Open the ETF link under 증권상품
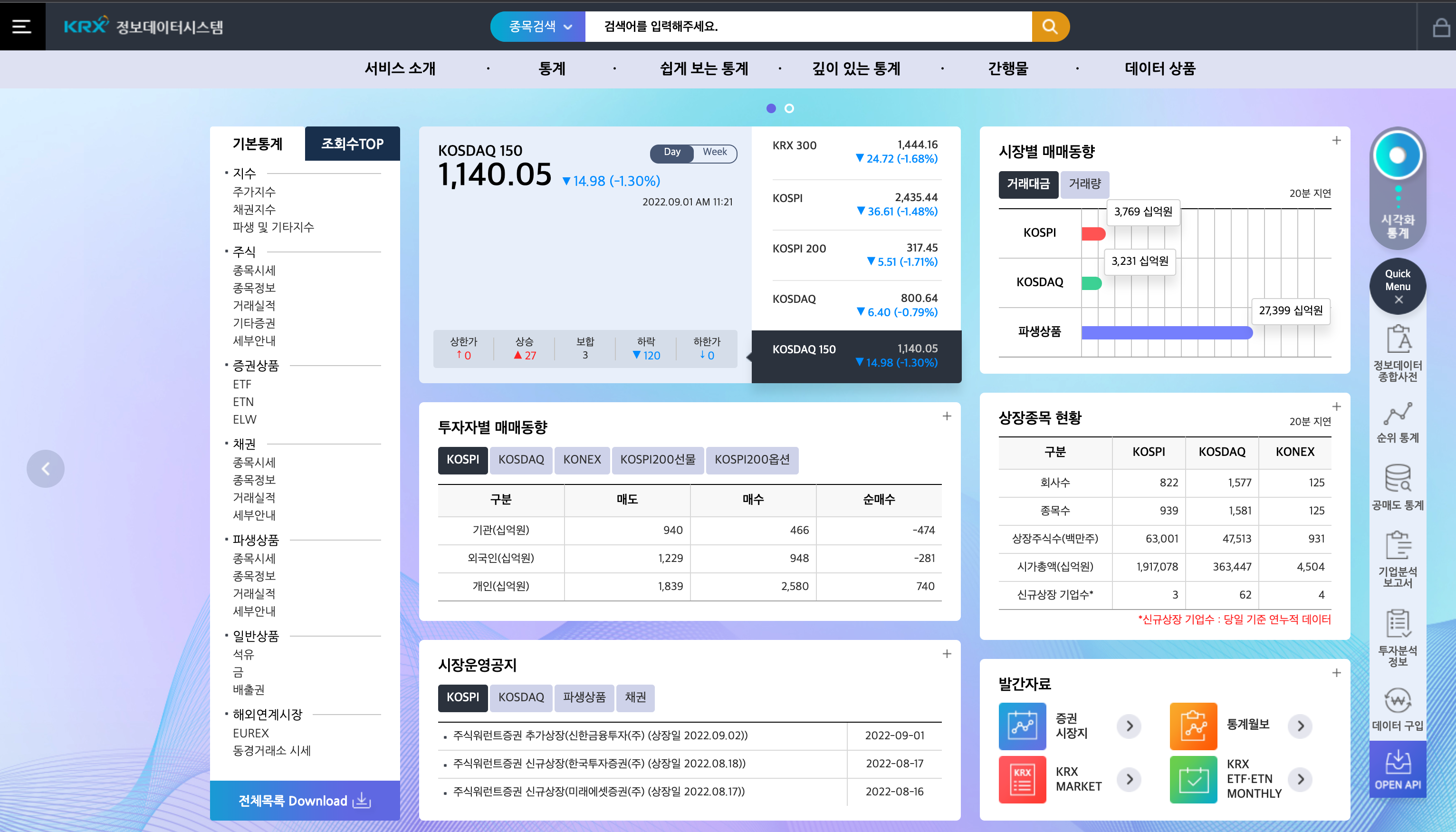The image size is (1456, 832). (242, 385)
